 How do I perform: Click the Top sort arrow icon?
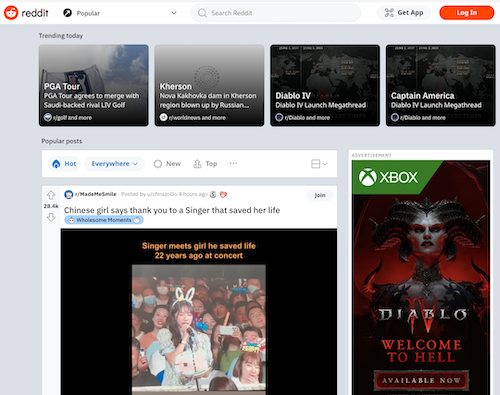pos(197,164)
